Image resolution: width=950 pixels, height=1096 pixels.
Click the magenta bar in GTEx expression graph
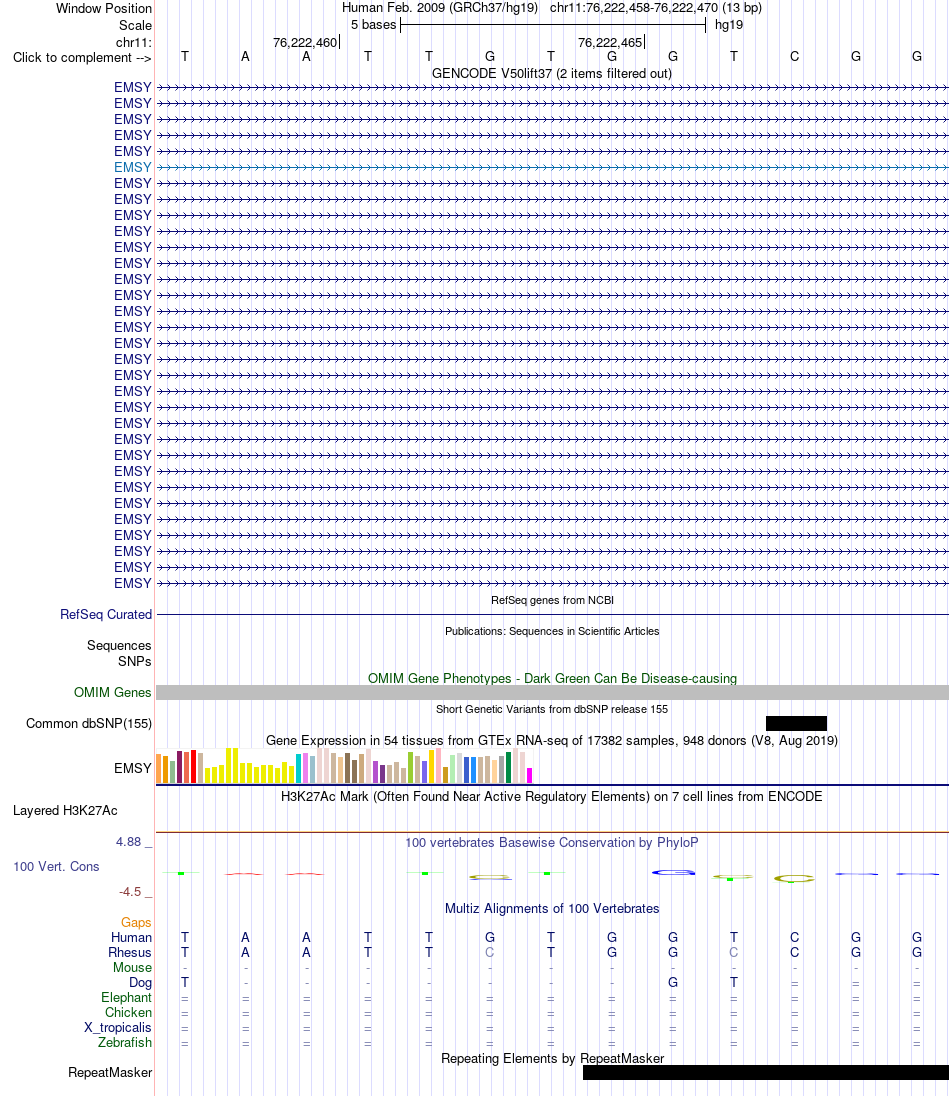(529, 775)
